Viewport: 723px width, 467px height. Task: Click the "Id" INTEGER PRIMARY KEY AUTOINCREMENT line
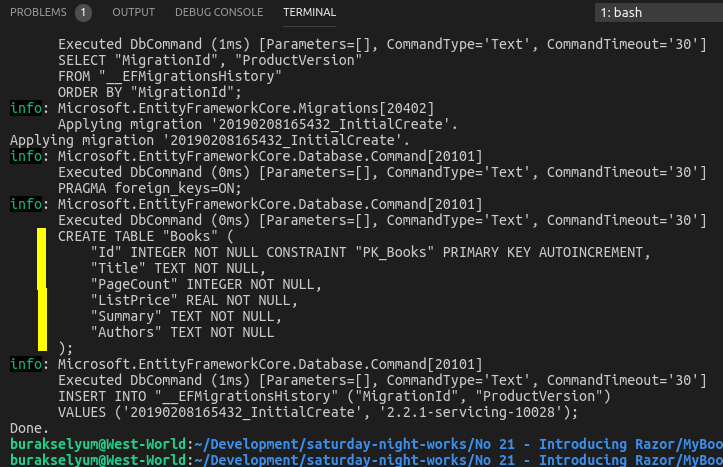pos(370,252)
